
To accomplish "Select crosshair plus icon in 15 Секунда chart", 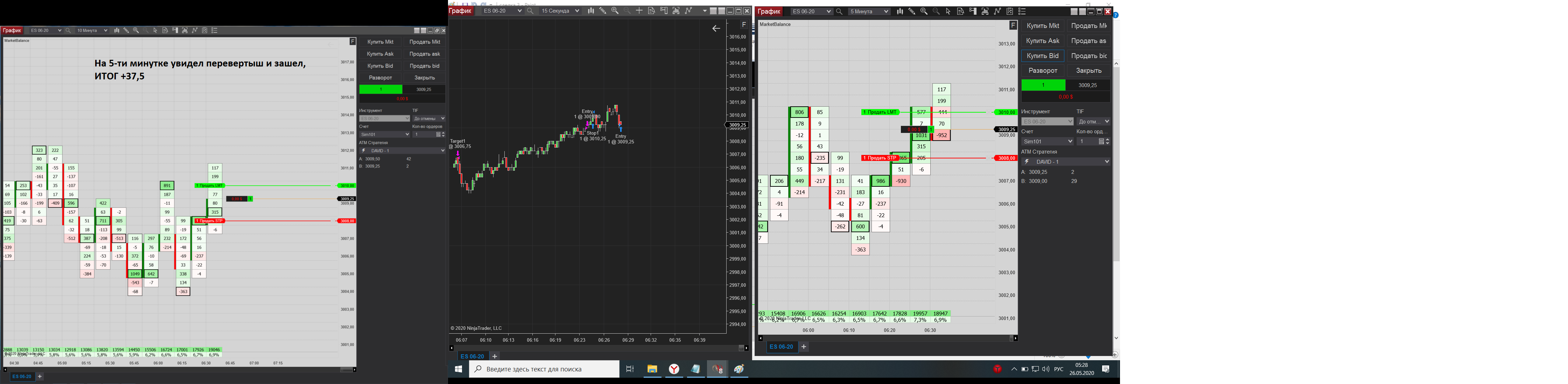I will pos(639,11).
